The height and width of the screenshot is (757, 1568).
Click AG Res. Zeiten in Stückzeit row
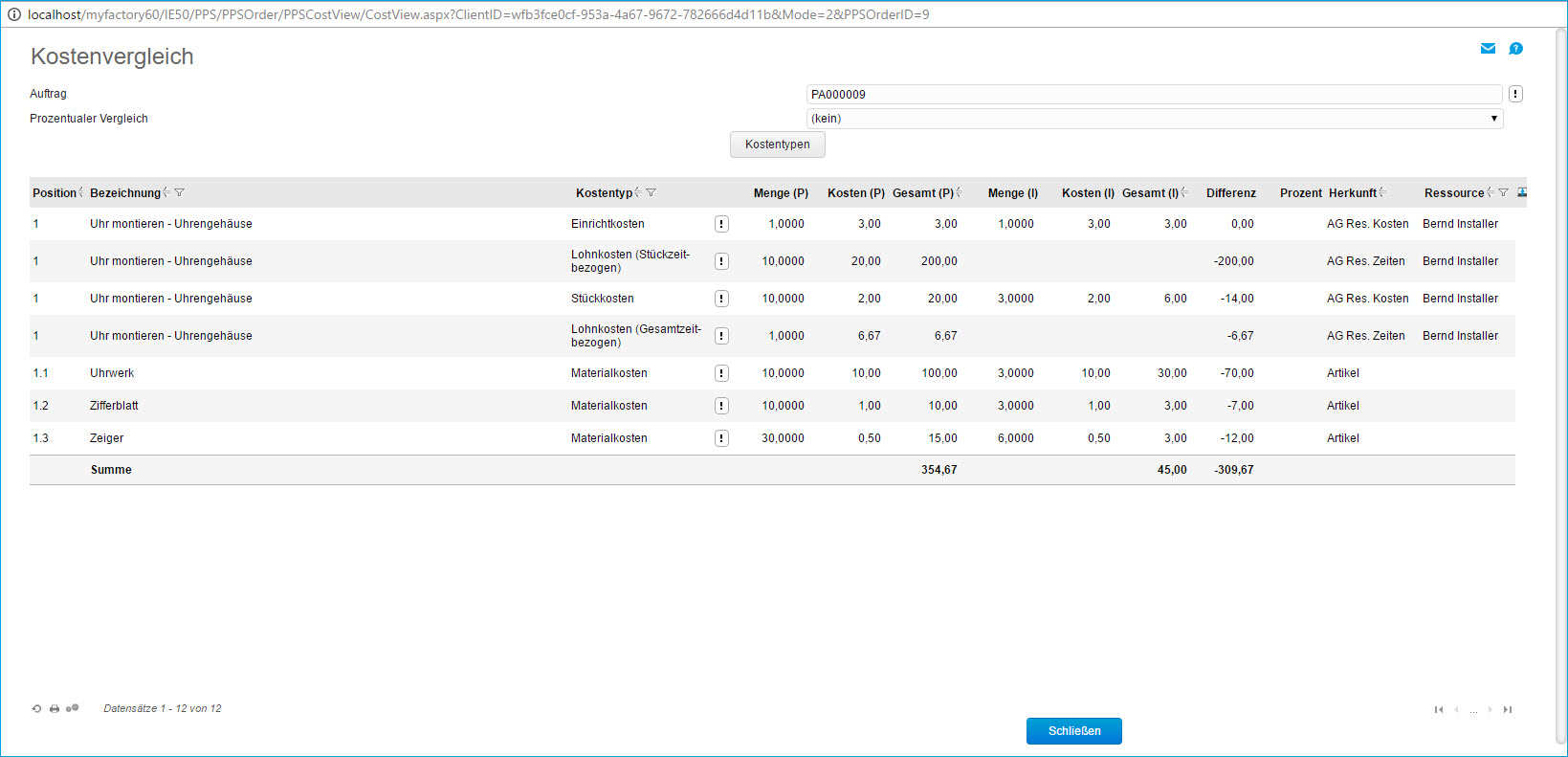pyautogui.click(x=1366, y=261)
